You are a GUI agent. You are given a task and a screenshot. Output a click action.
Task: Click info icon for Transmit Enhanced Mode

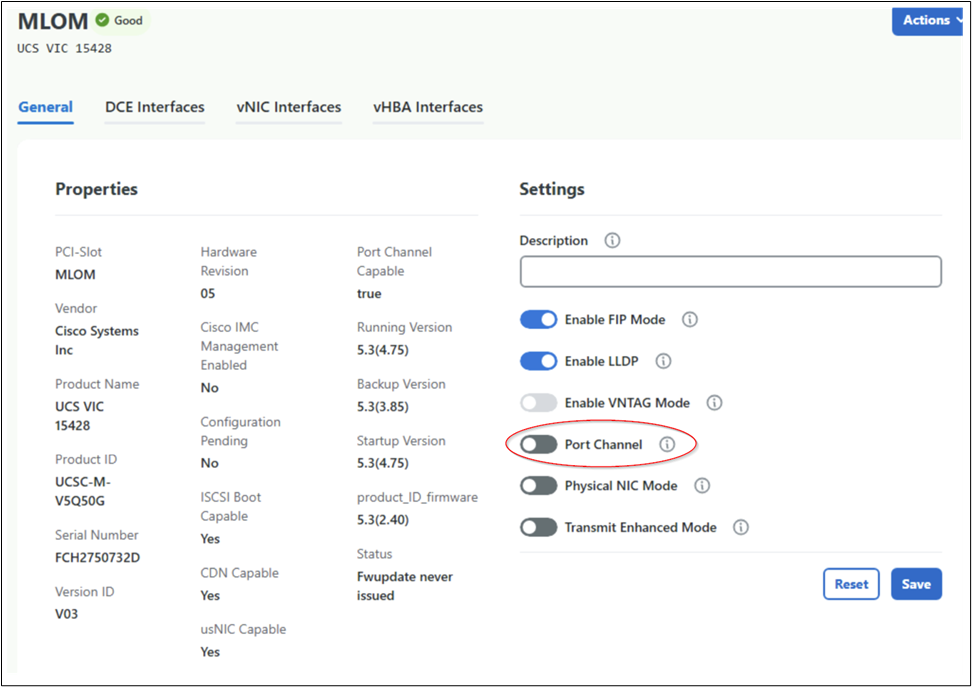(741, 527)
